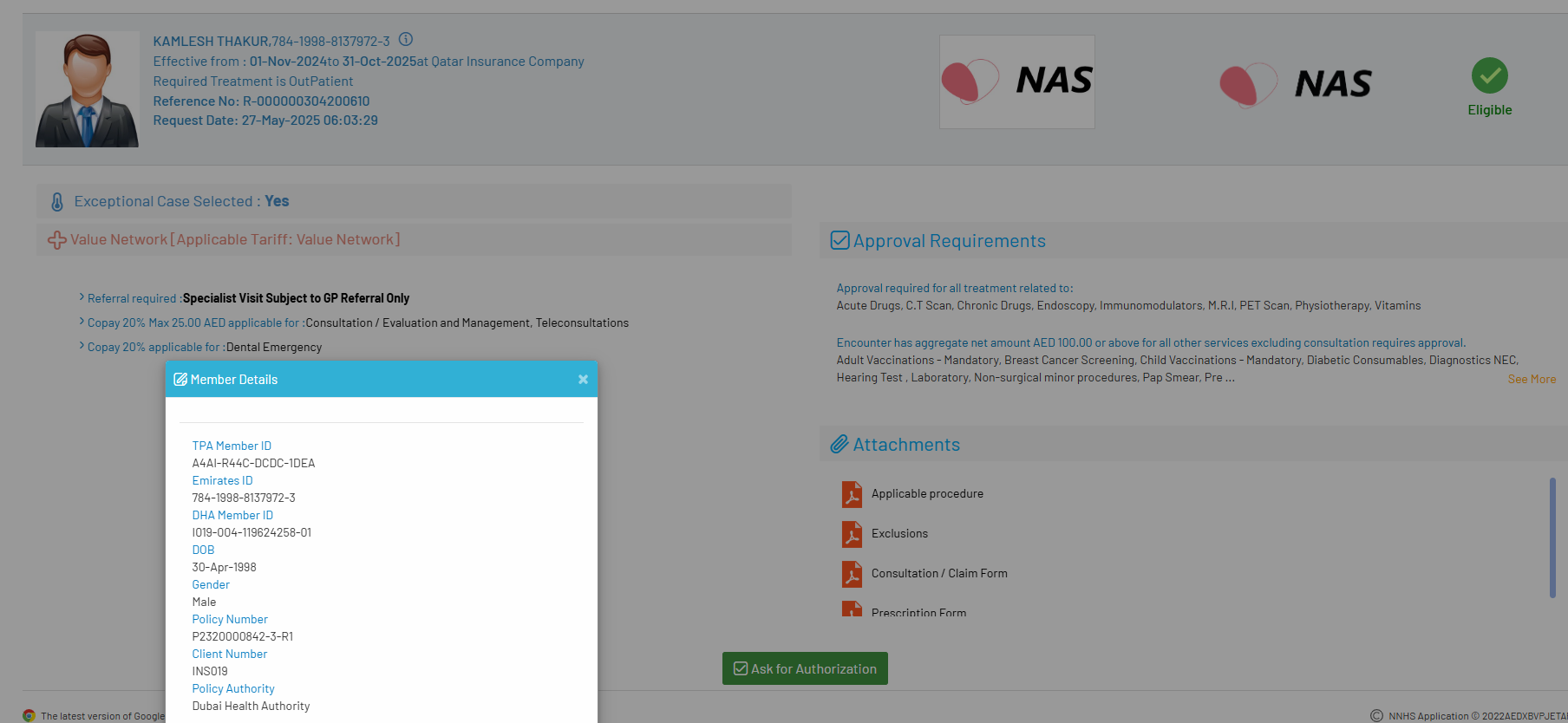
Task: Open the Exclusions PDF icon
Action: (852, 534)
